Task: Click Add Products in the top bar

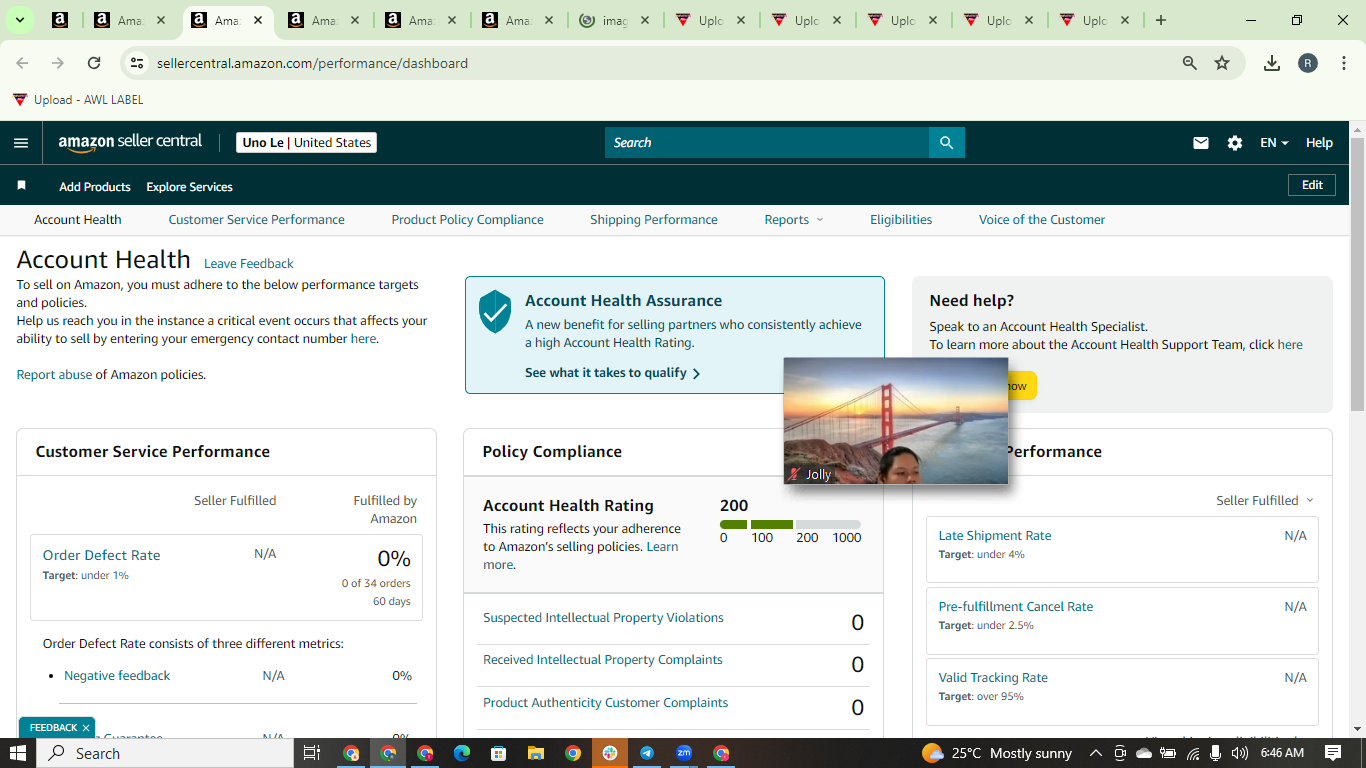Action: pos(95,187)
